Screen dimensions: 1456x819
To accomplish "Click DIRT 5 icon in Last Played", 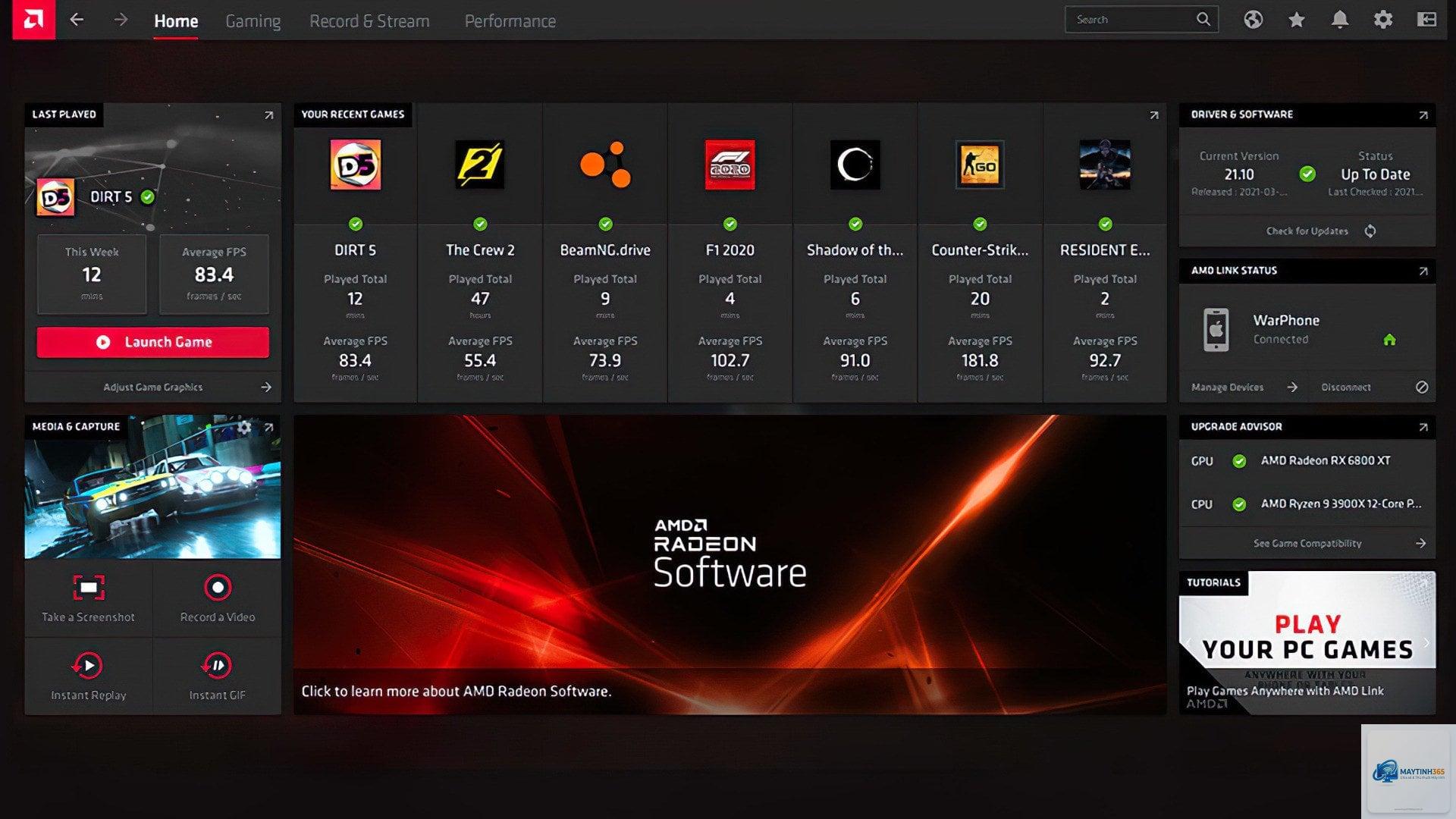I will 56,197.
